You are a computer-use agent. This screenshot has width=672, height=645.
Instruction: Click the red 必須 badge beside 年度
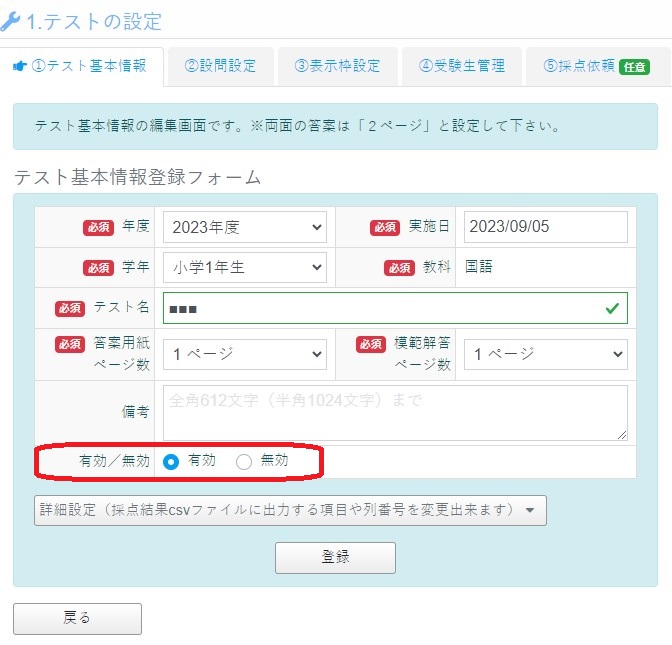[x=98, y=227]
